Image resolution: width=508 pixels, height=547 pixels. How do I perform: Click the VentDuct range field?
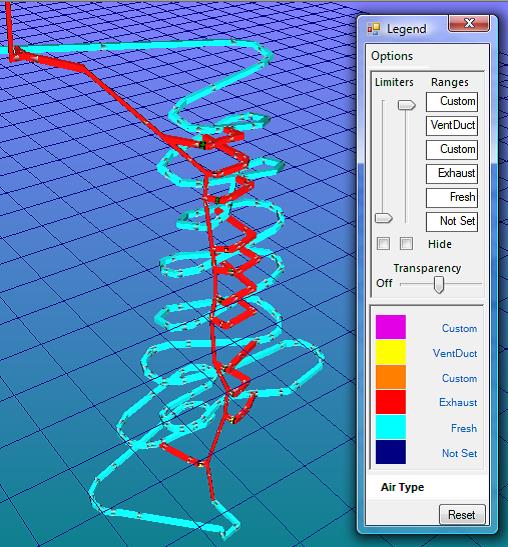tap(452, 126)
